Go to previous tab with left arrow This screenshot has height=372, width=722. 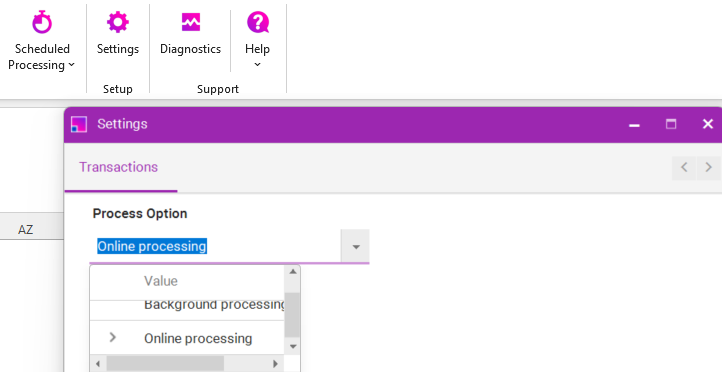(684, 167)
